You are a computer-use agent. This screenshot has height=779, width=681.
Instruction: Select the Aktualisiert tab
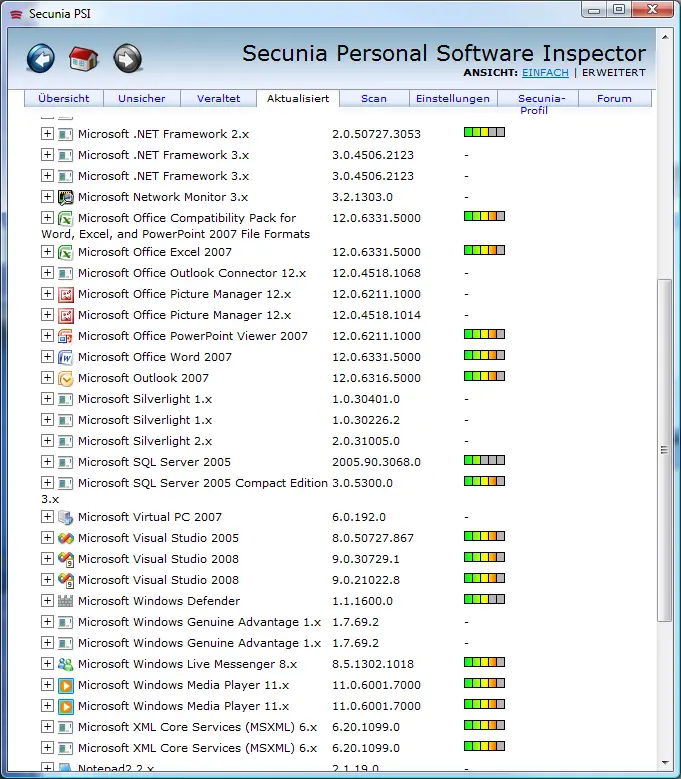coord(298,98)
